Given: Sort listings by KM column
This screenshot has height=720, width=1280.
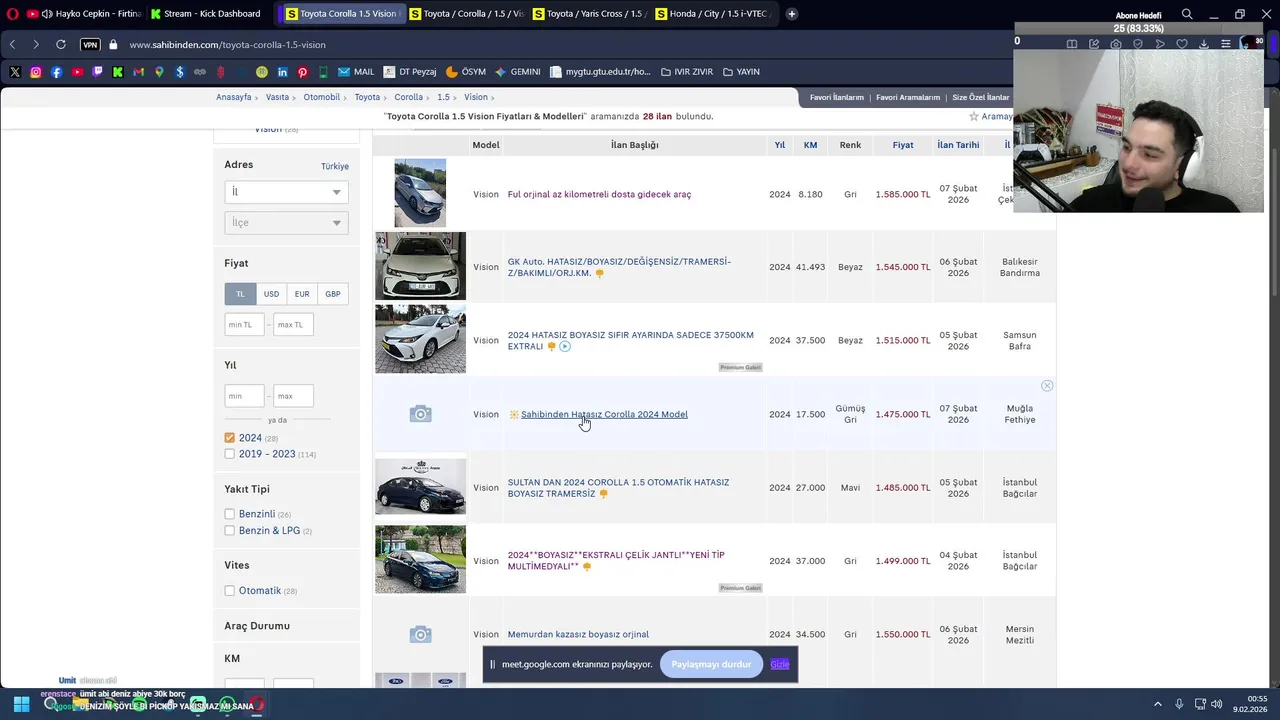Looking at the screenshot, I should click(810, 145).
